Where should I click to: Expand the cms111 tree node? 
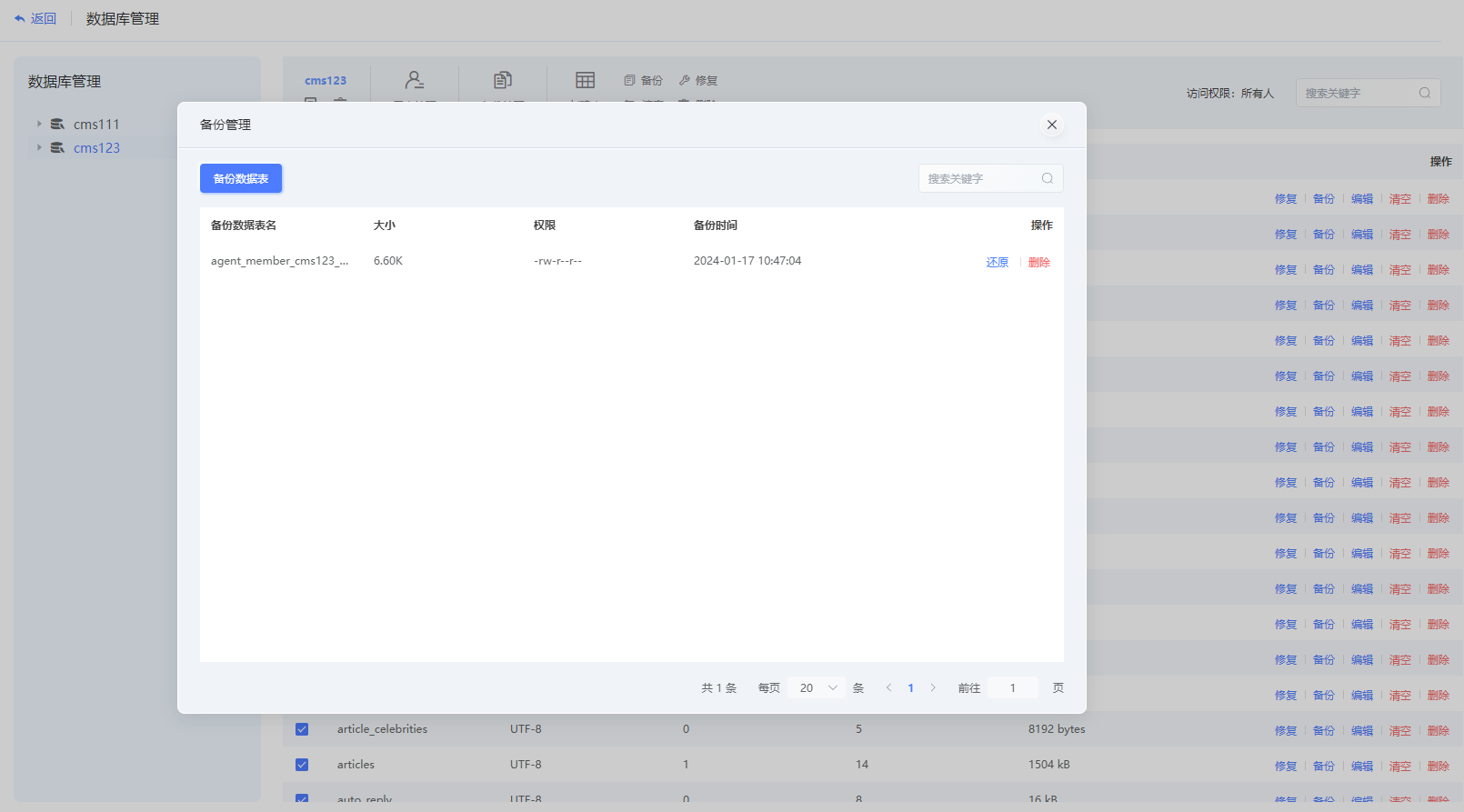coord(39,124)
